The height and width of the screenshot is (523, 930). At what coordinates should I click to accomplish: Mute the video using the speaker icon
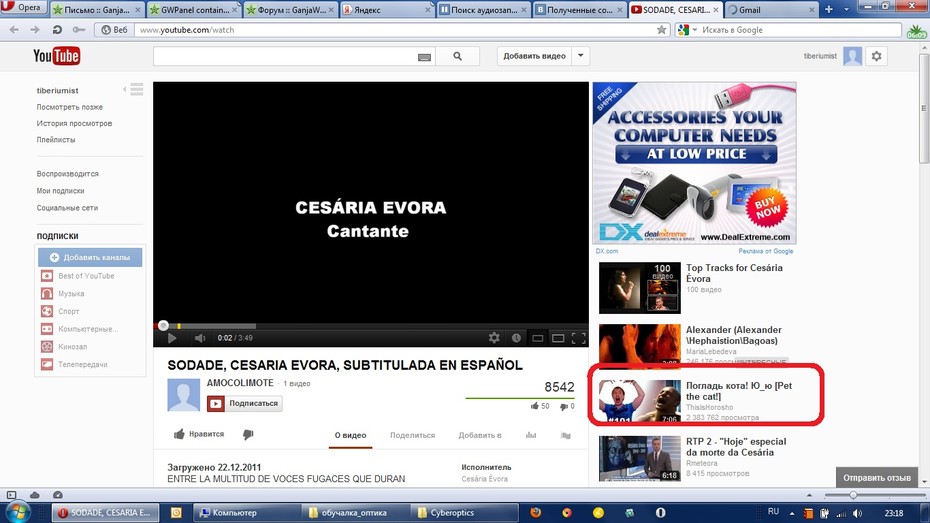(x=200, y=338)
